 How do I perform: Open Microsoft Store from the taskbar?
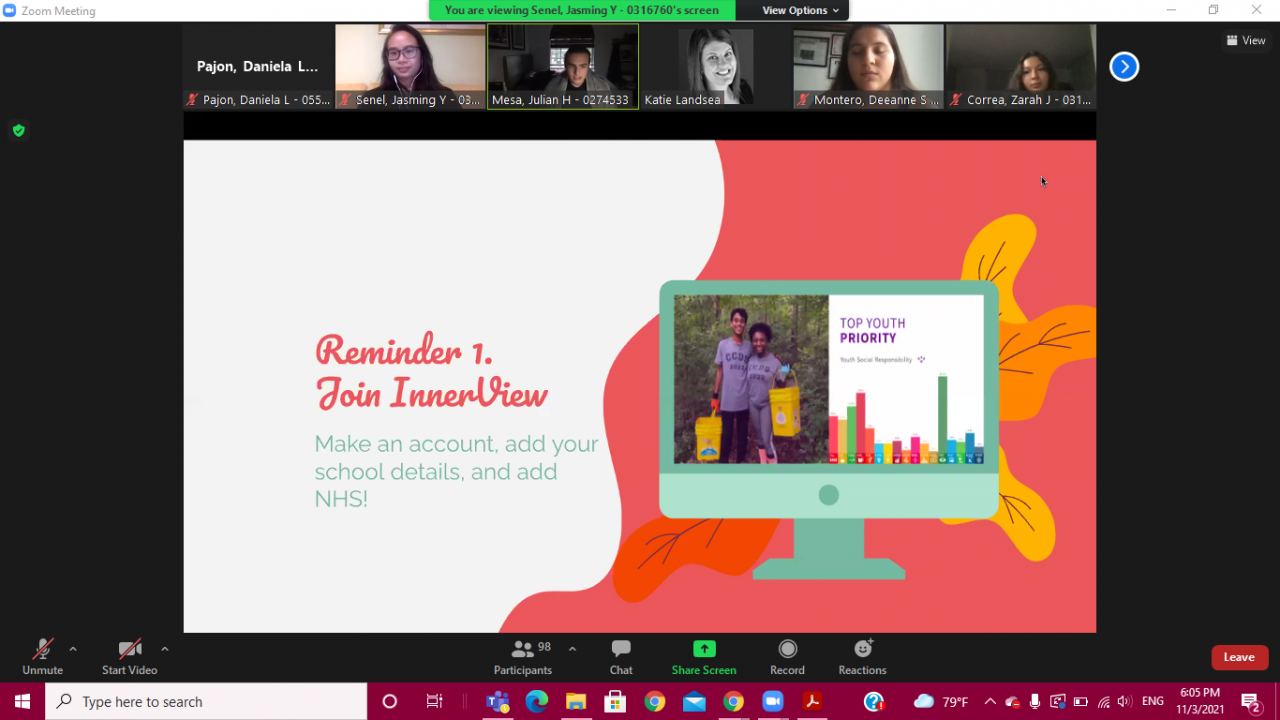pos(615,701)
